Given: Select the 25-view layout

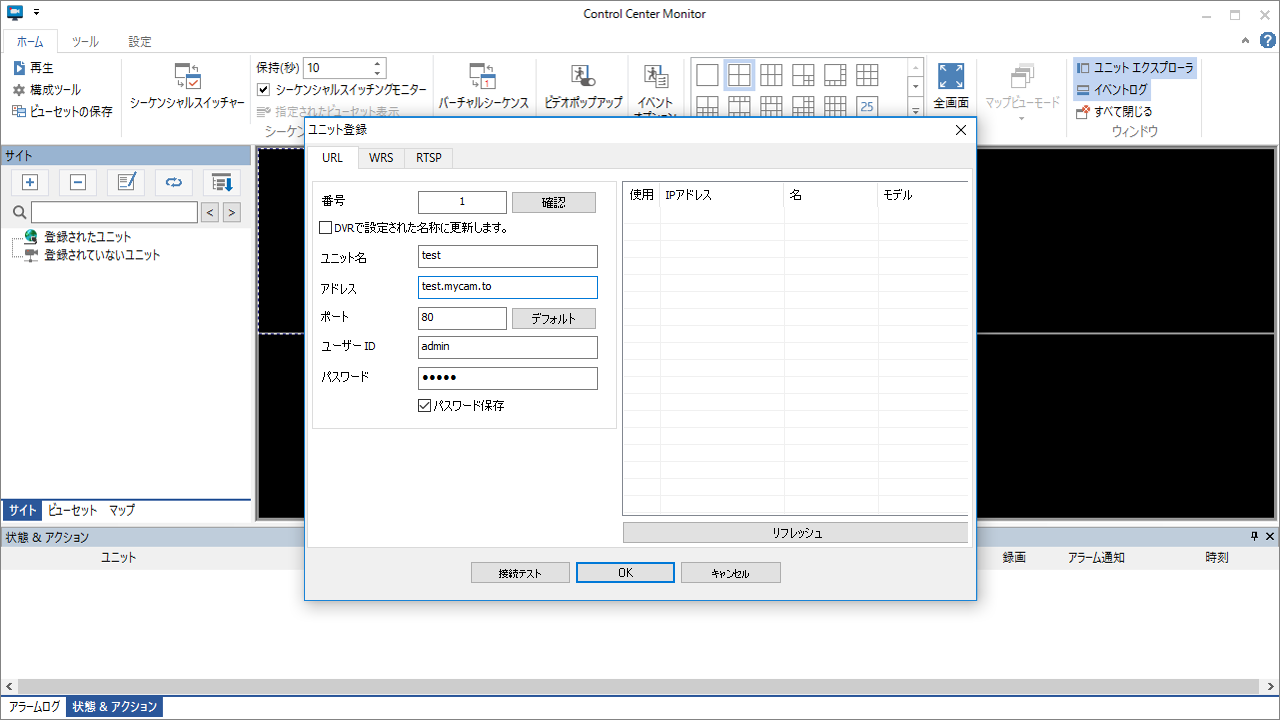Looking at the screenshot, I should tap(867, 106).
